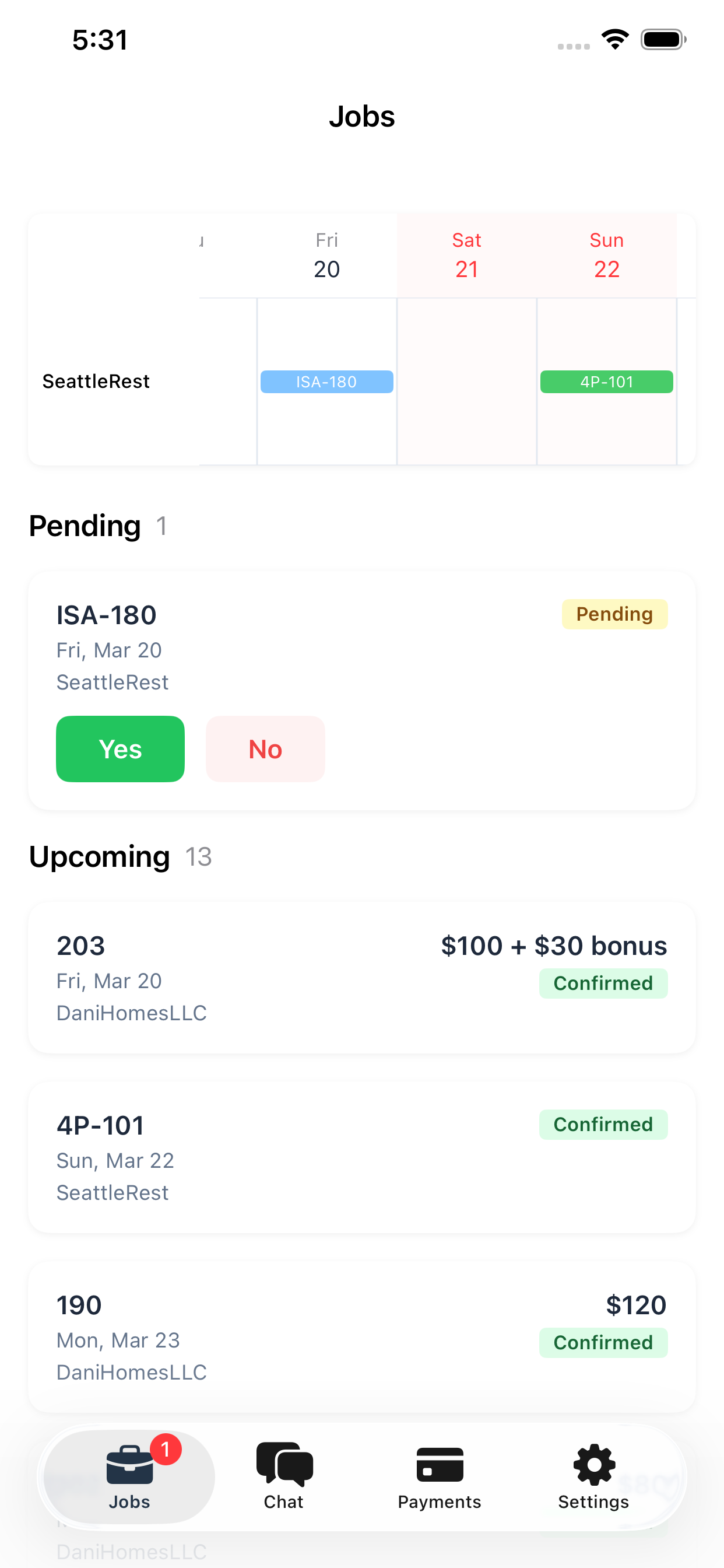Select the 4P-101 chip on Sunday

pyautogui.click(x=606, y=381)
